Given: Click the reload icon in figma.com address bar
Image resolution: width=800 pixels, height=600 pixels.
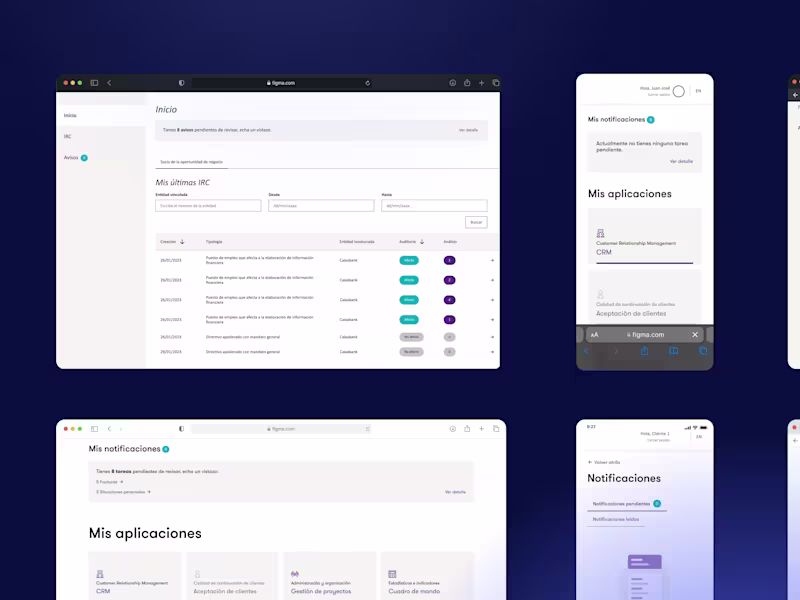Looking at the screenshot, I should pos(367,83).
